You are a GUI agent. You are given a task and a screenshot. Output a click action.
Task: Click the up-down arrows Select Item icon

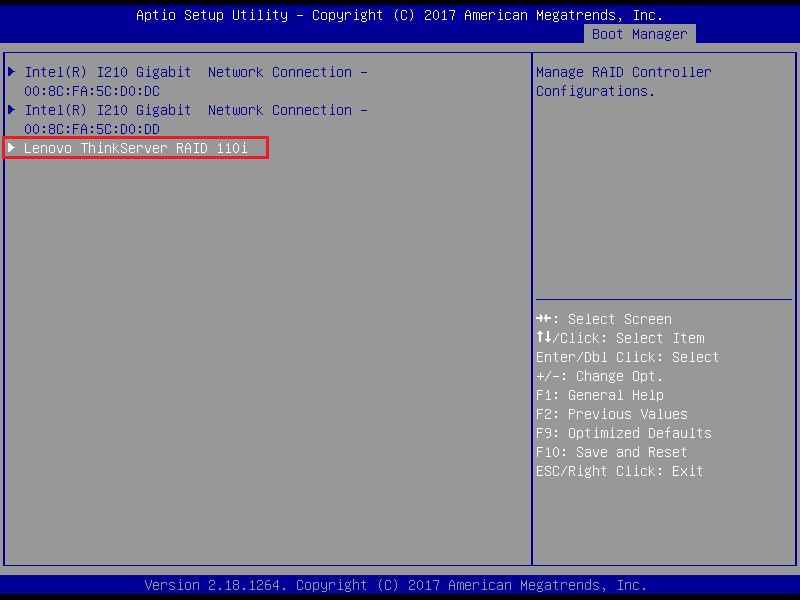(543, 338)
